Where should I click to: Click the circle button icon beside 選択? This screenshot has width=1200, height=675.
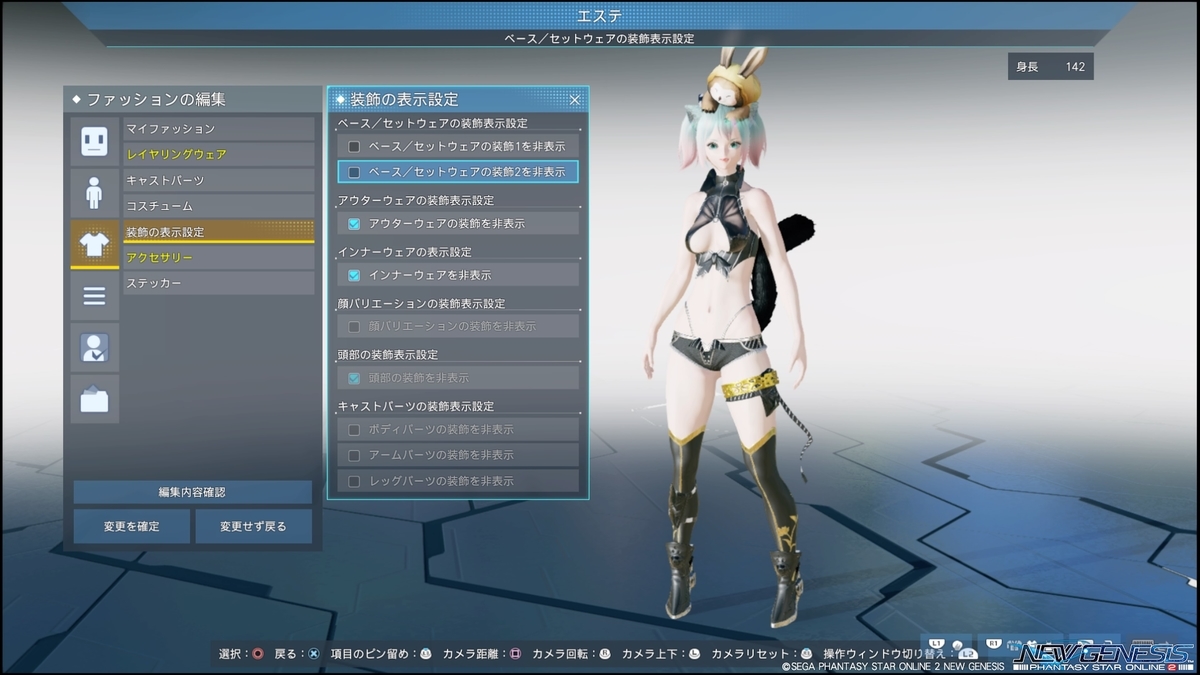tap(258, 654)
